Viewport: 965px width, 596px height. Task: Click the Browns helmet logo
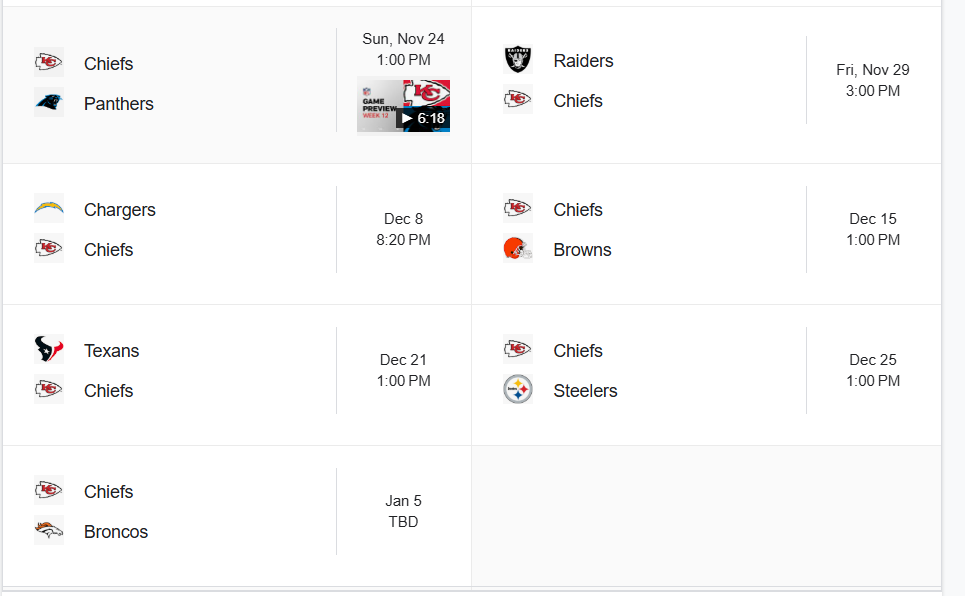518,249
